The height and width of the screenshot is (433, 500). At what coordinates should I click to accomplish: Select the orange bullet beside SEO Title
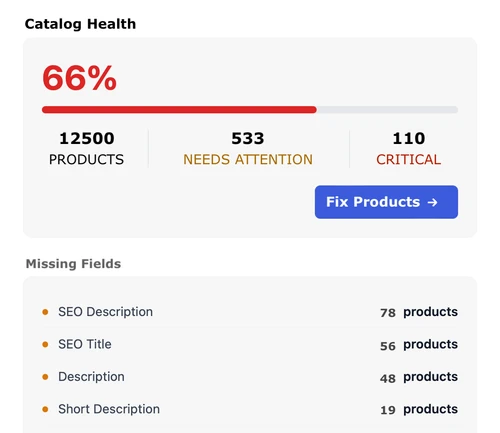45,344
